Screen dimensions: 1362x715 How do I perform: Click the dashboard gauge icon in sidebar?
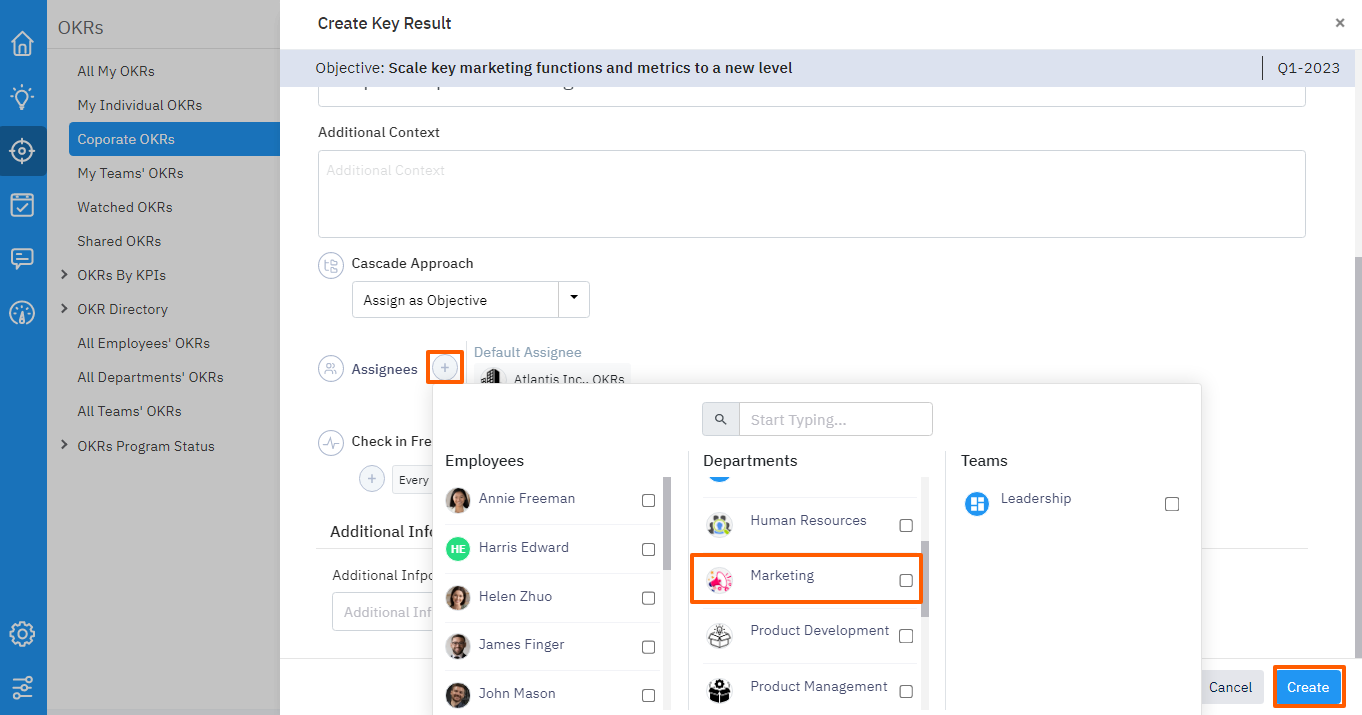tap(22, 313)
